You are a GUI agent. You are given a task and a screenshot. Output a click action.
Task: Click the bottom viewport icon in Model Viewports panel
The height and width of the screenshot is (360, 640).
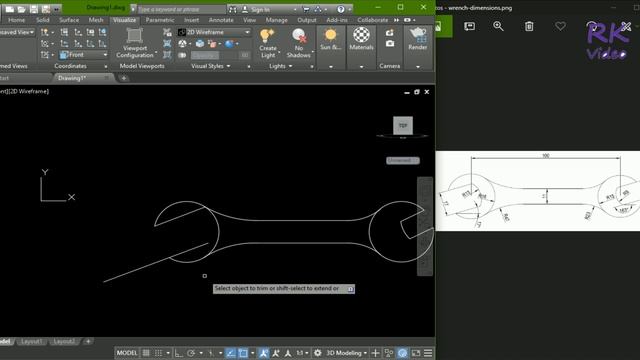pyautogui.click(x=167, y=55)
